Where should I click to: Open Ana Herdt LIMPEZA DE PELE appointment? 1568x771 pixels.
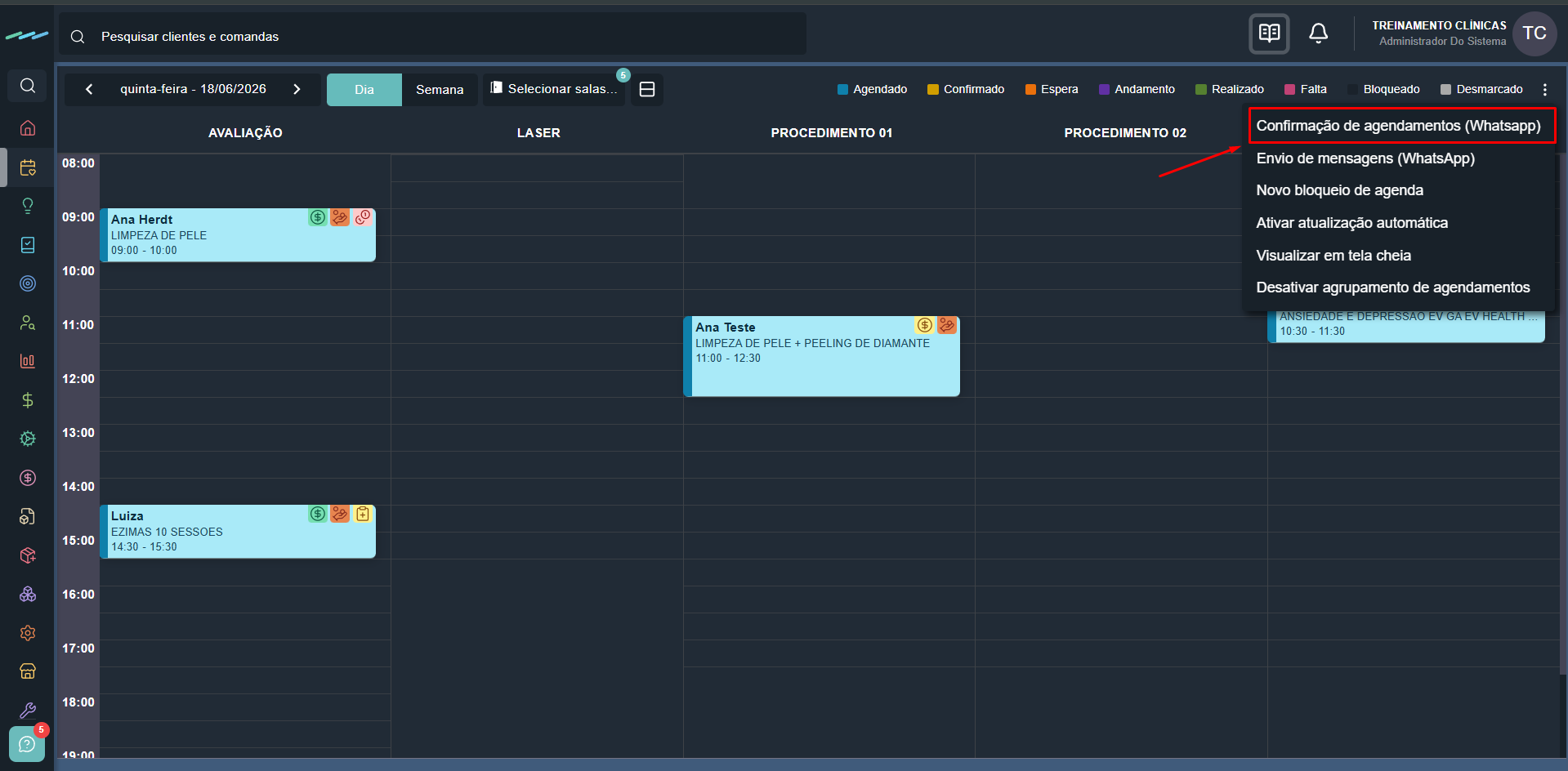click(238, 235)
